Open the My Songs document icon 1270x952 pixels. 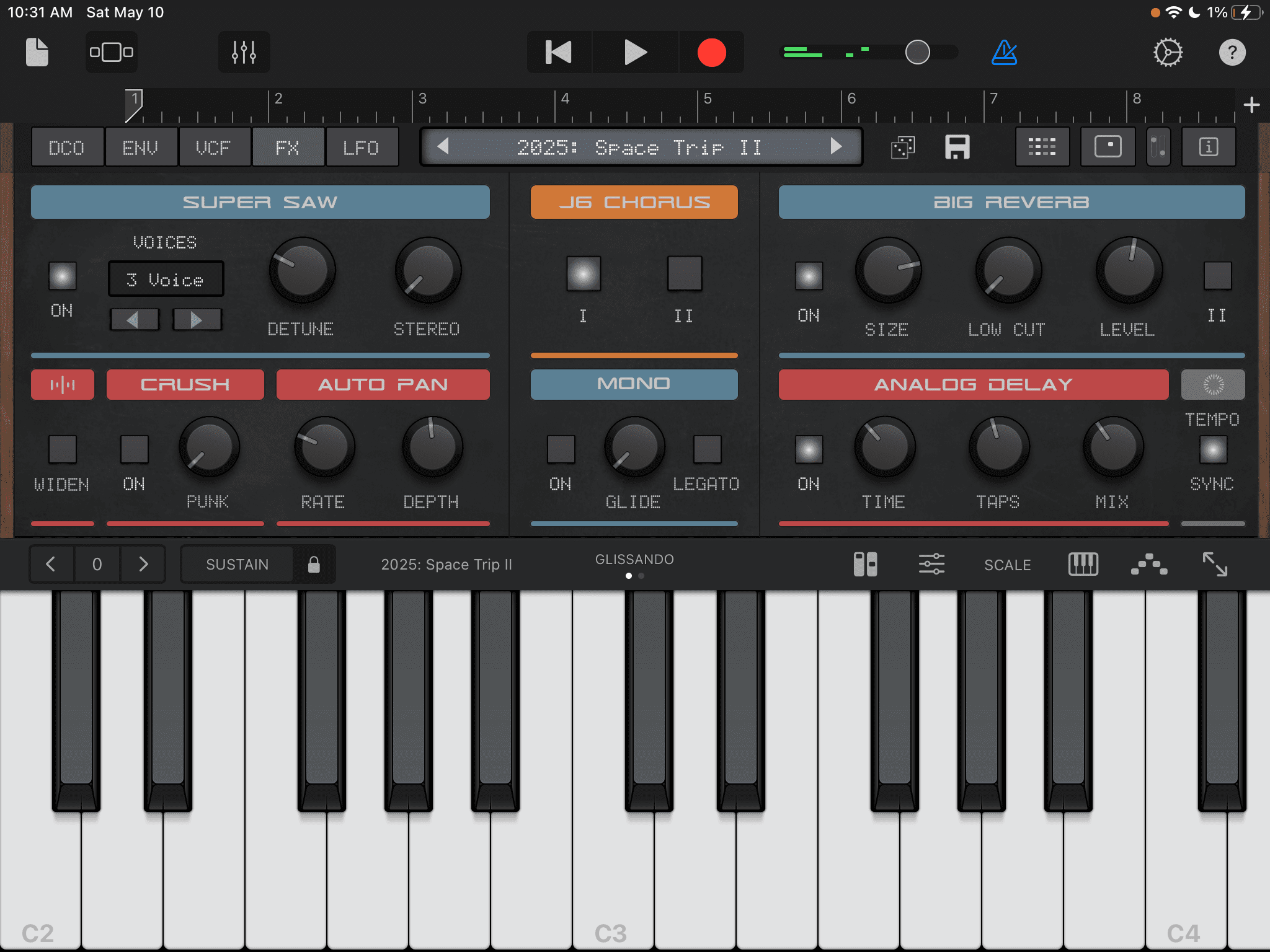click(37, 52)
